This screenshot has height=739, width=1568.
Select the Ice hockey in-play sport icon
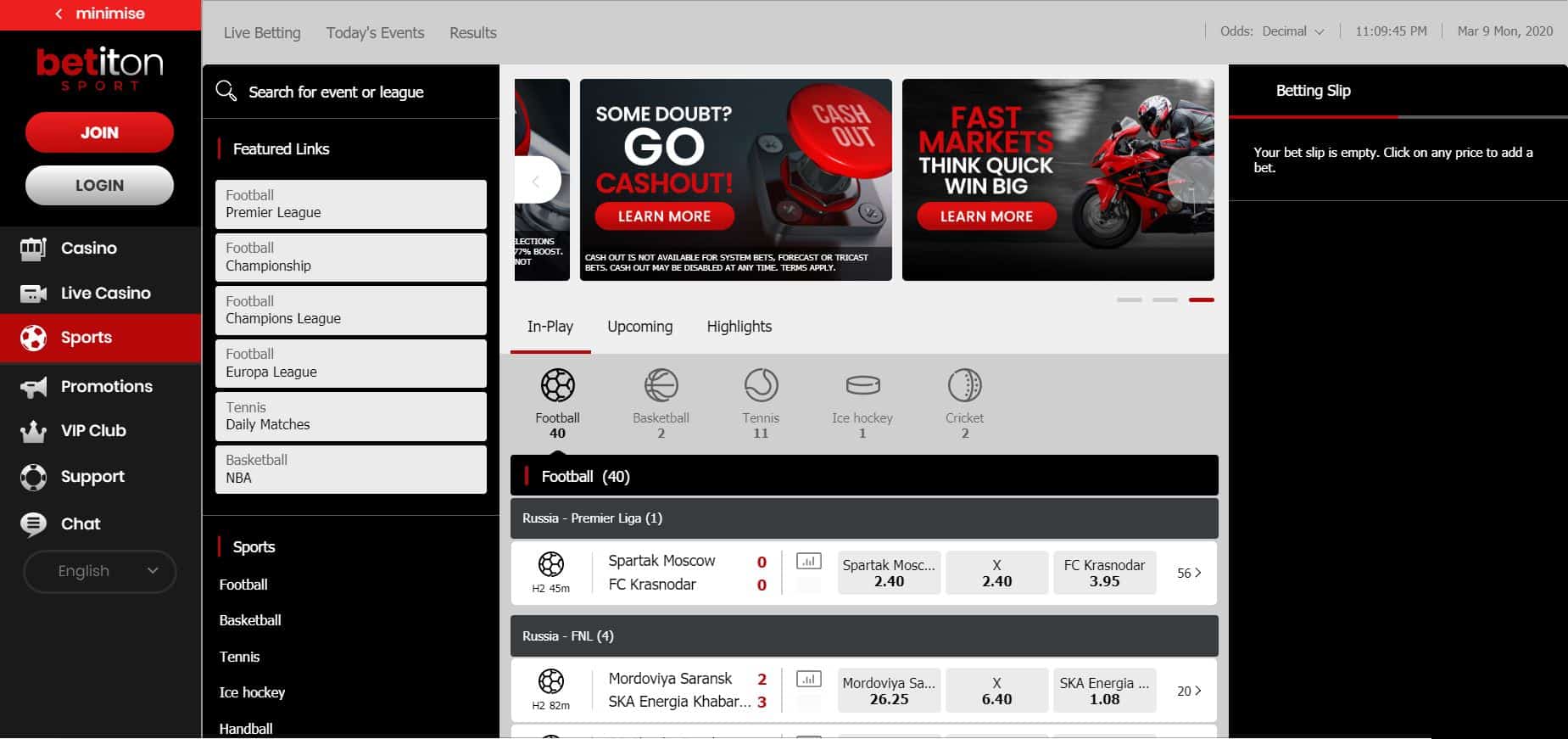click(862, 385)
